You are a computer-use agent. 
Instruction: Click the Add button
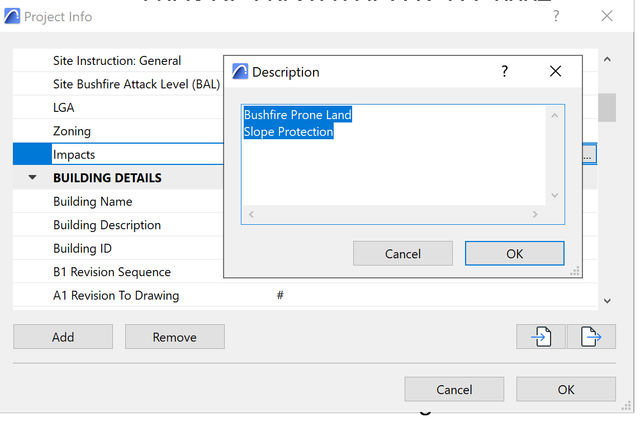[x=63, y=337]
